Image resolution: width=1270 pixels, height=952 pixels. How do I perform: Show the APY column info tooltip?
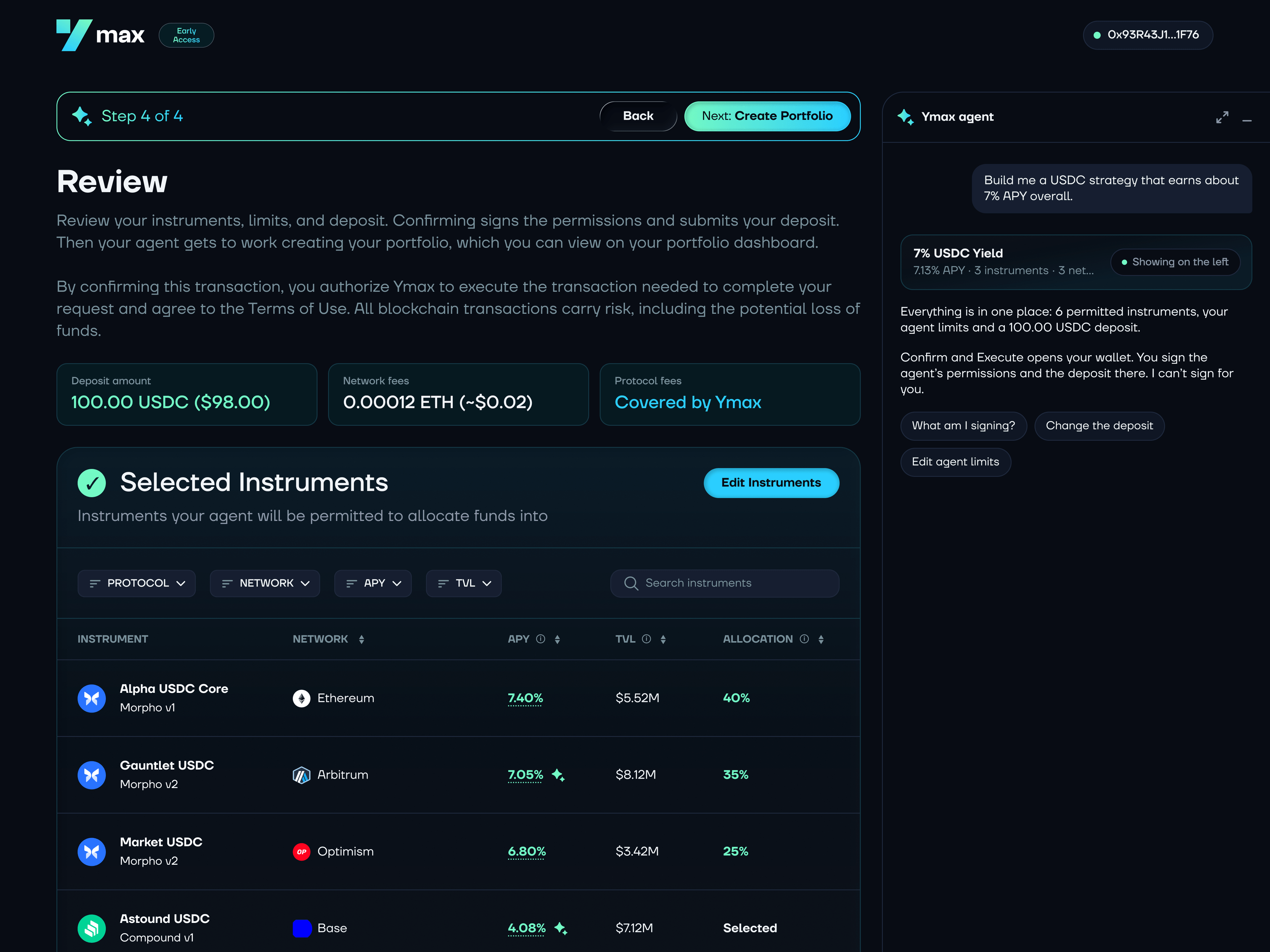tap(540, 639)
